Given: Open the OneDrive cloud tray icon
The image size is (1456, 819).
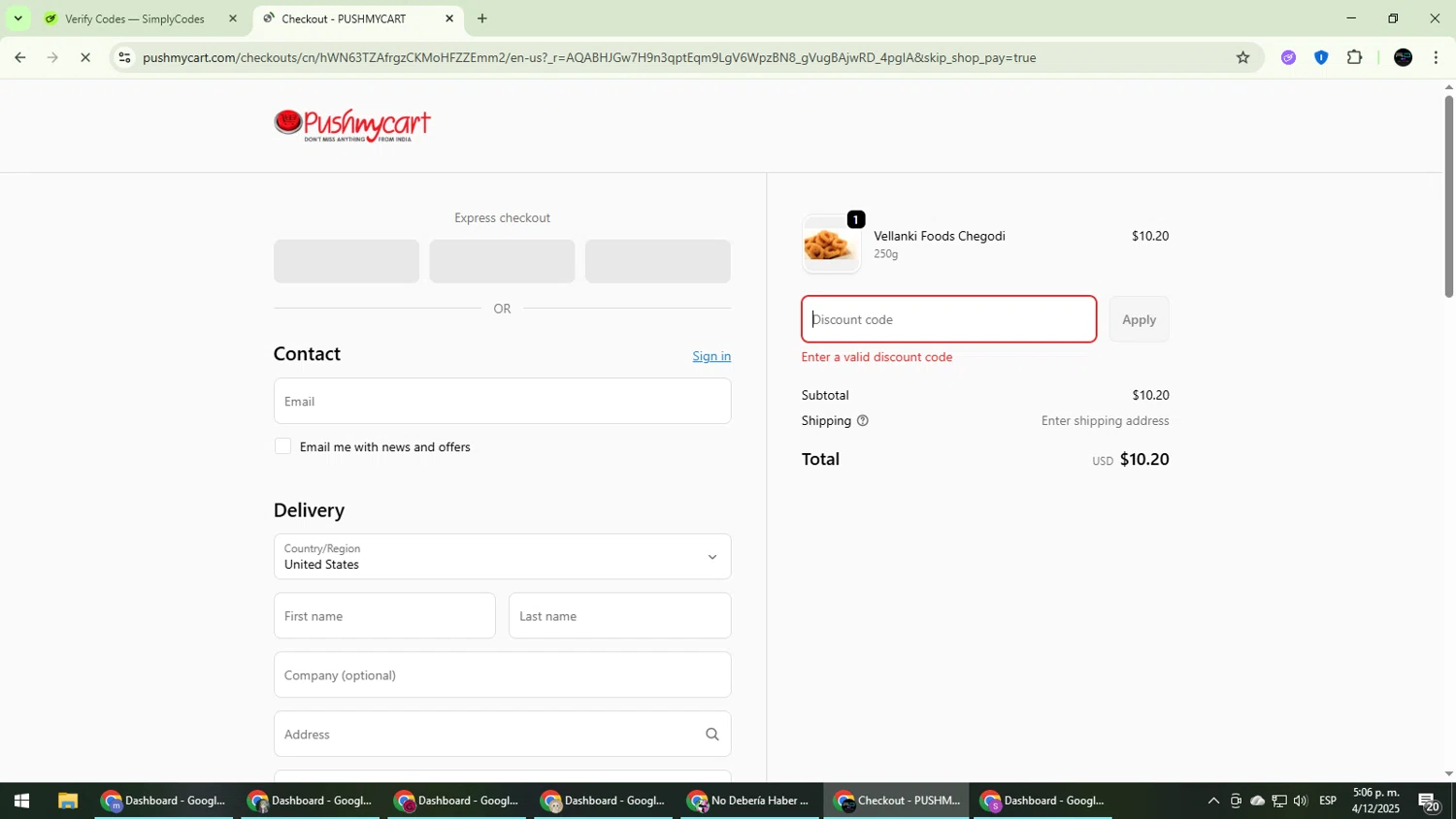Looking at the screenshot, I should (1257, 802).
